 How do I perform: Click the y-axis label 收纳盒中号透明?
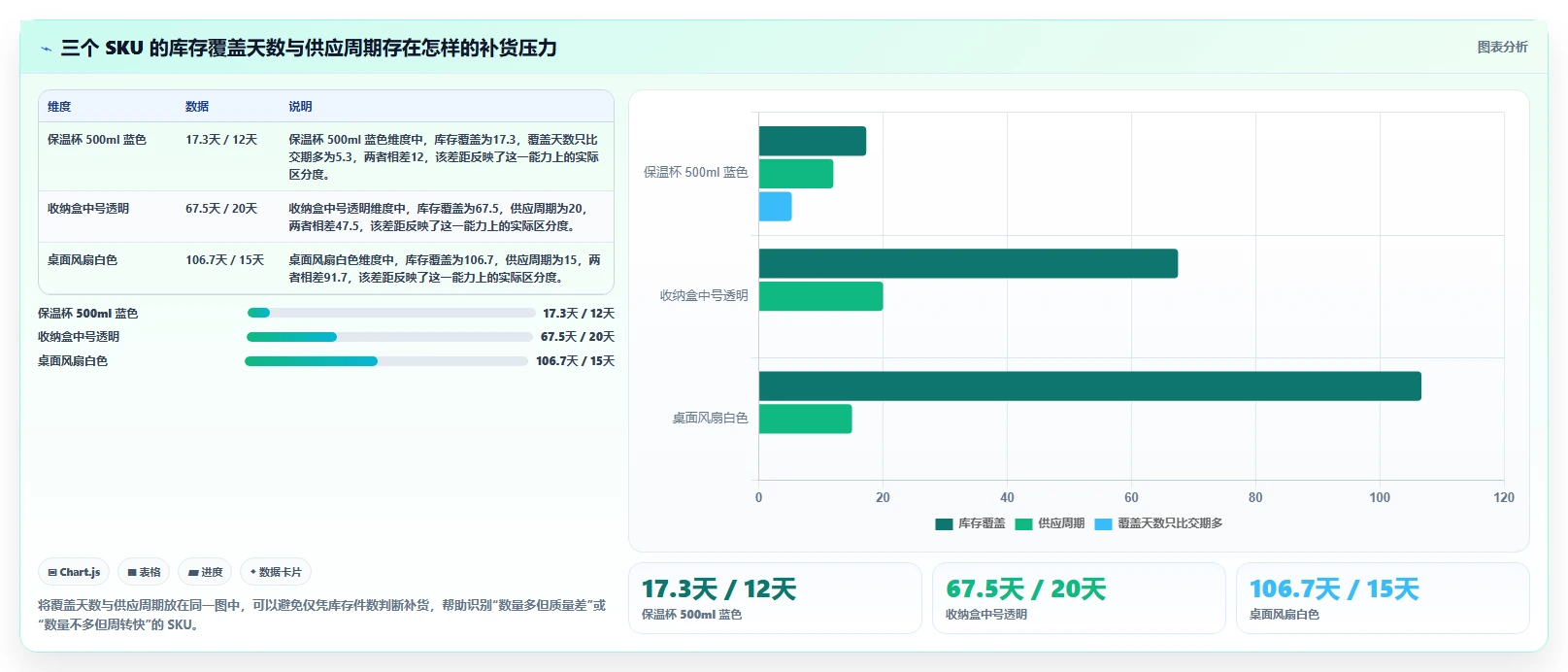704,296
